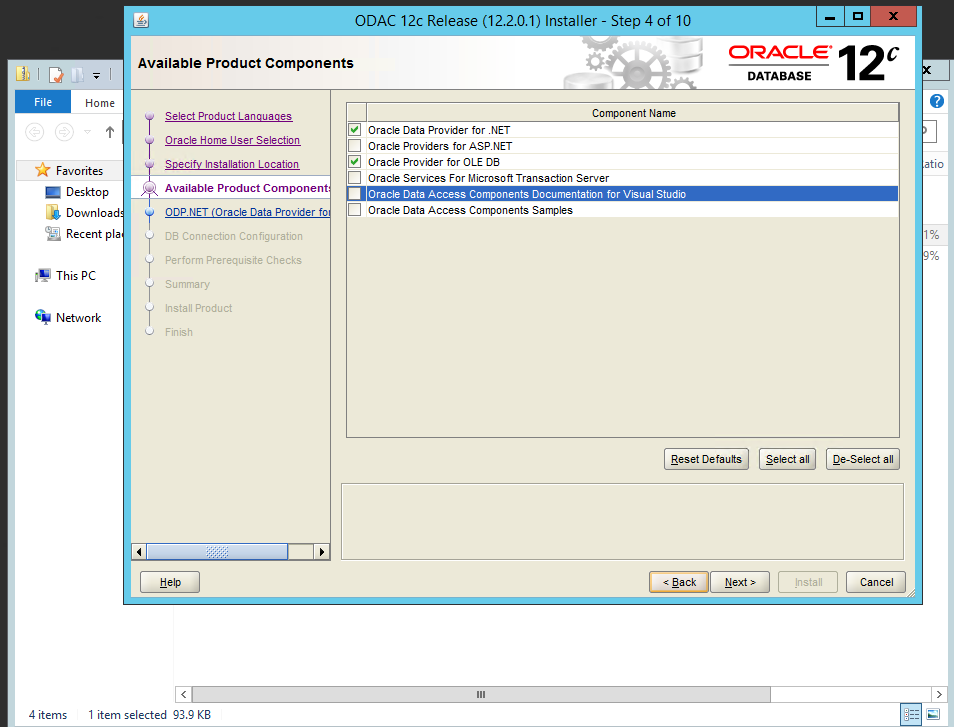Uncheck Oracle Provider for OLE DB
Image resolution: width=954 pixels, height=727 pixels.
(x=355, y=162)
